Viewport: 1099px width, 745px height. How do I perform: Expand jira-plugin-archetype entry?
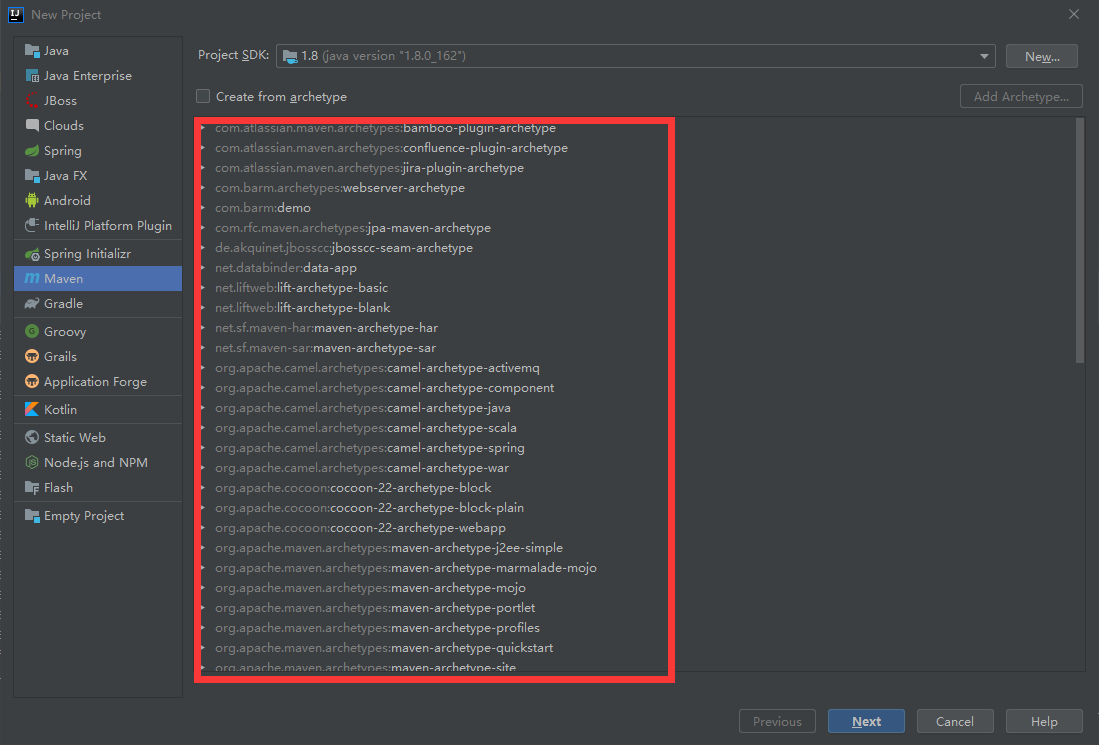[x=203, y=168]
